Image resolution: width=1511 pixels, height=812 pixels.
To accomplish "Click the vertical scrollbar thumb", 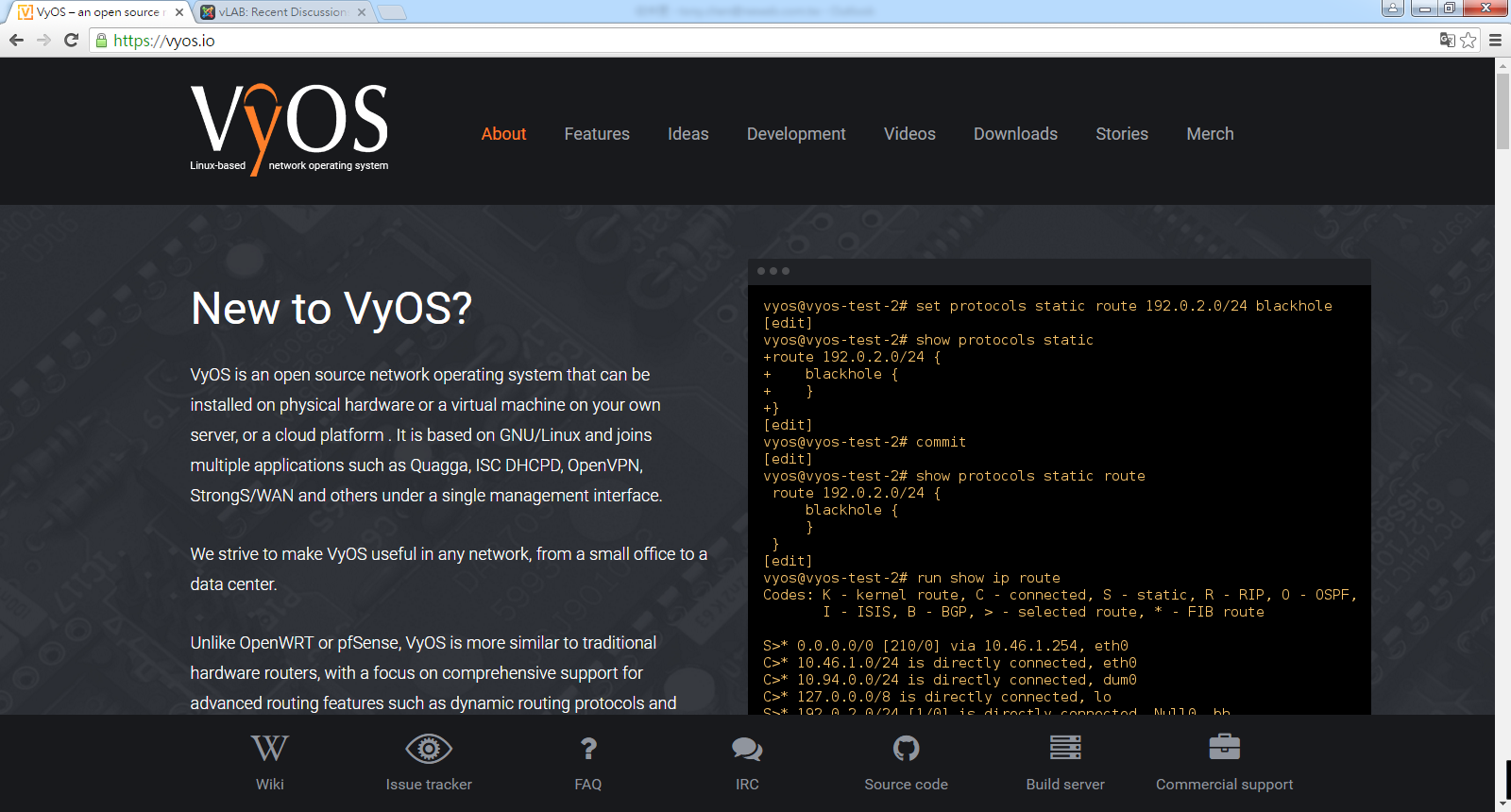I will pos(1503,111).
